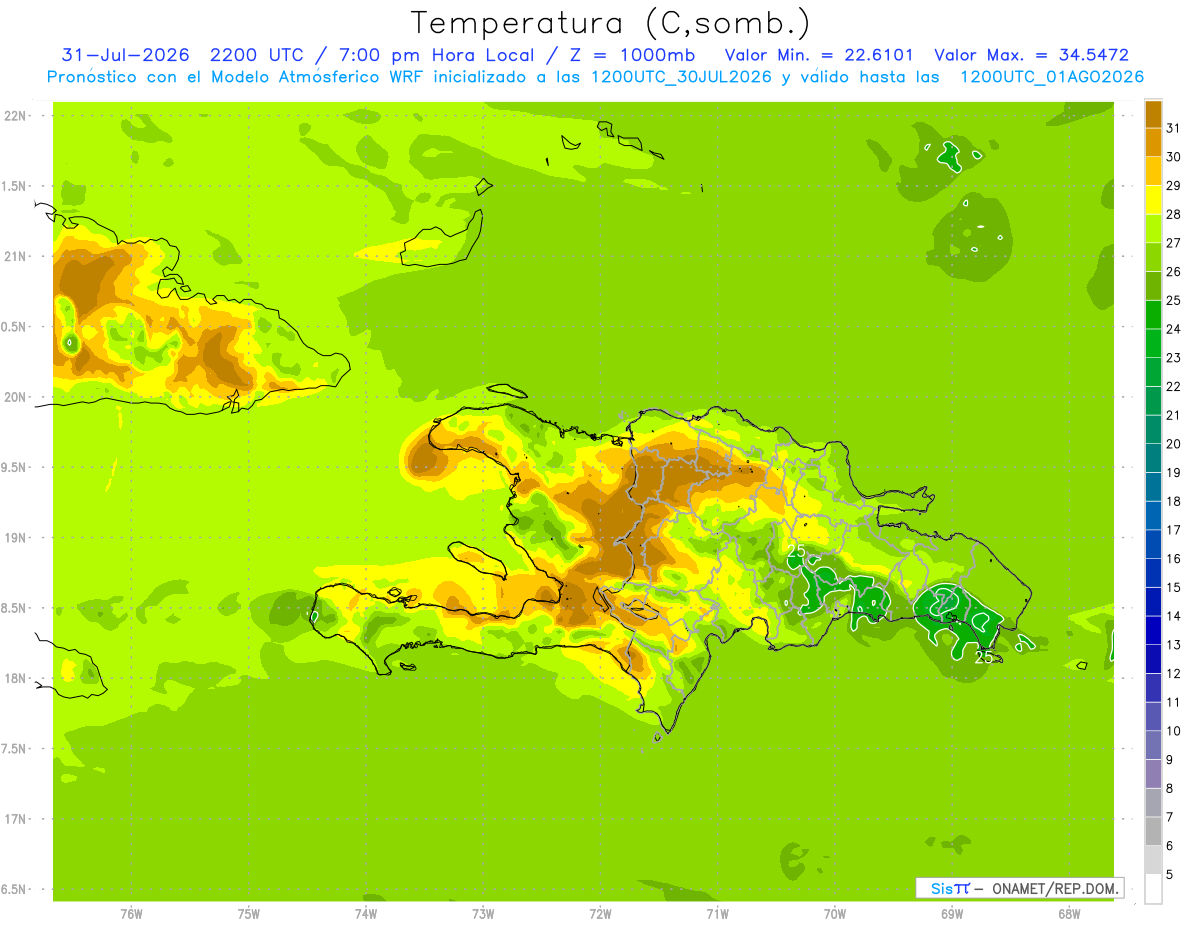
Task: Click the "8" label on the color scale
Action: click(1170, 789)
